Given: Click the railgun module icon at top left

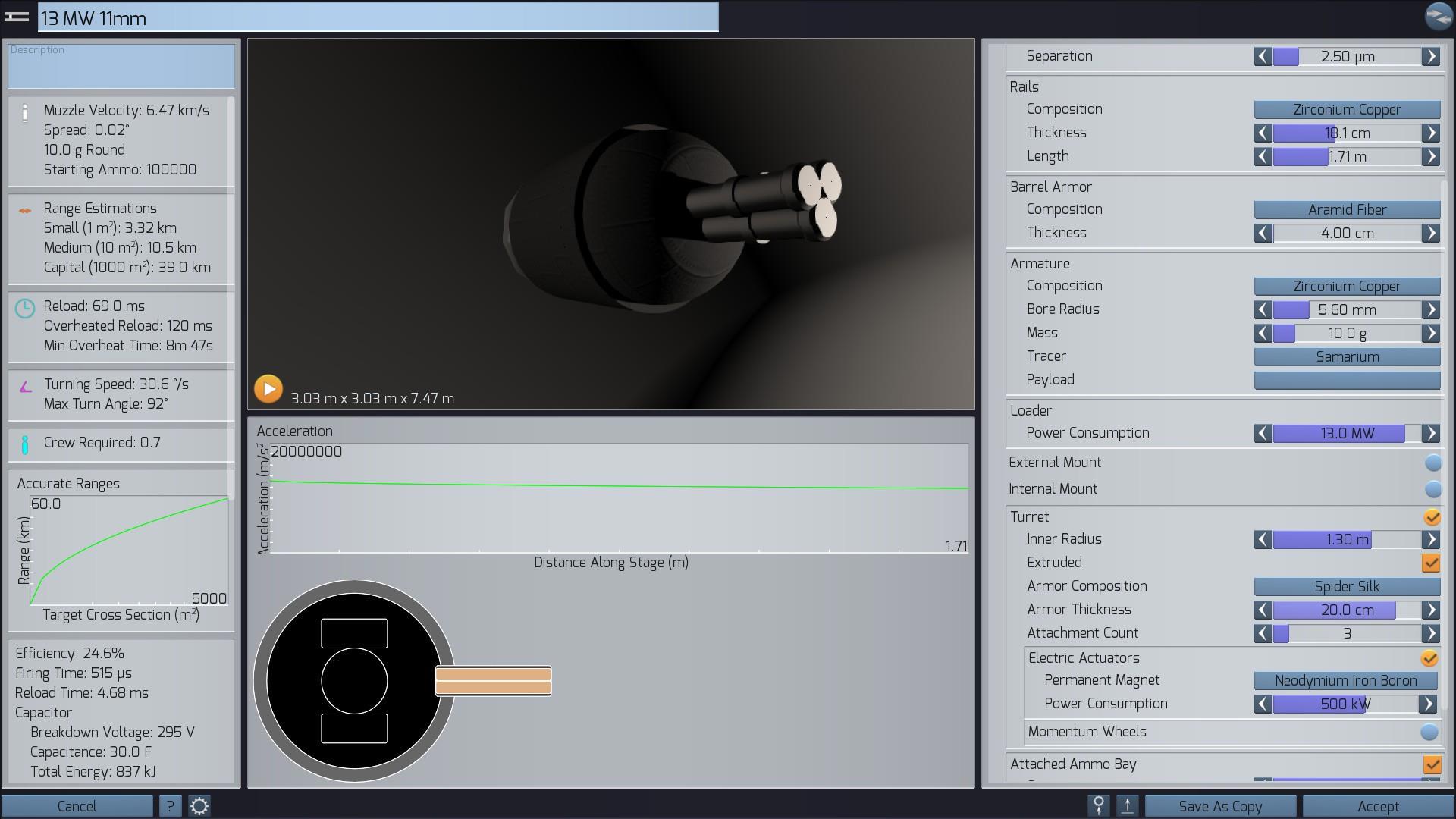Looking at the screenshot, I should 17,17.
